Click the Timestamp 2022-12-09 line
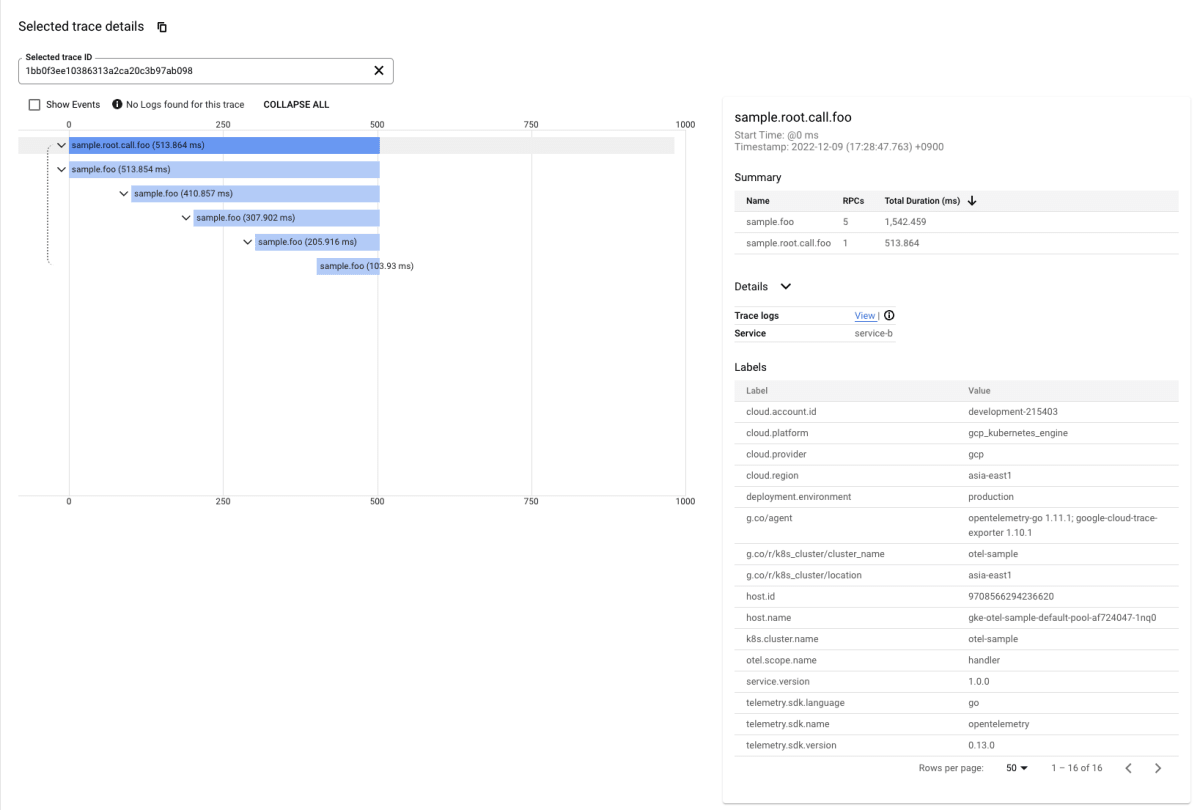1200x810 pixels. tap(839, 147)
